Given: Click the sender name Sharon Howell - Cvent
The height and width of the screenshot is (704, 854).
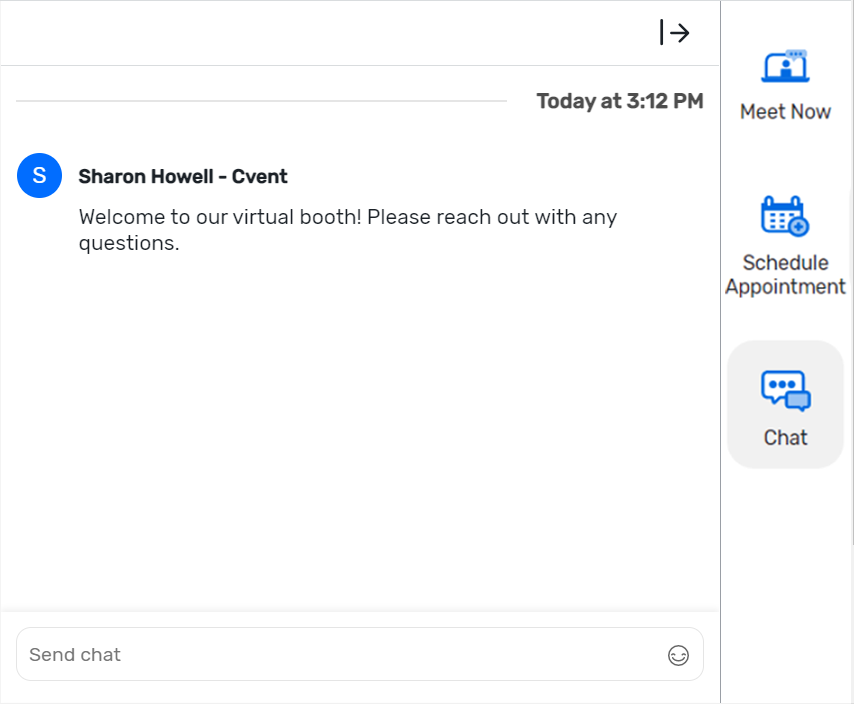Looking at the screenshot, I should [183, 176].
